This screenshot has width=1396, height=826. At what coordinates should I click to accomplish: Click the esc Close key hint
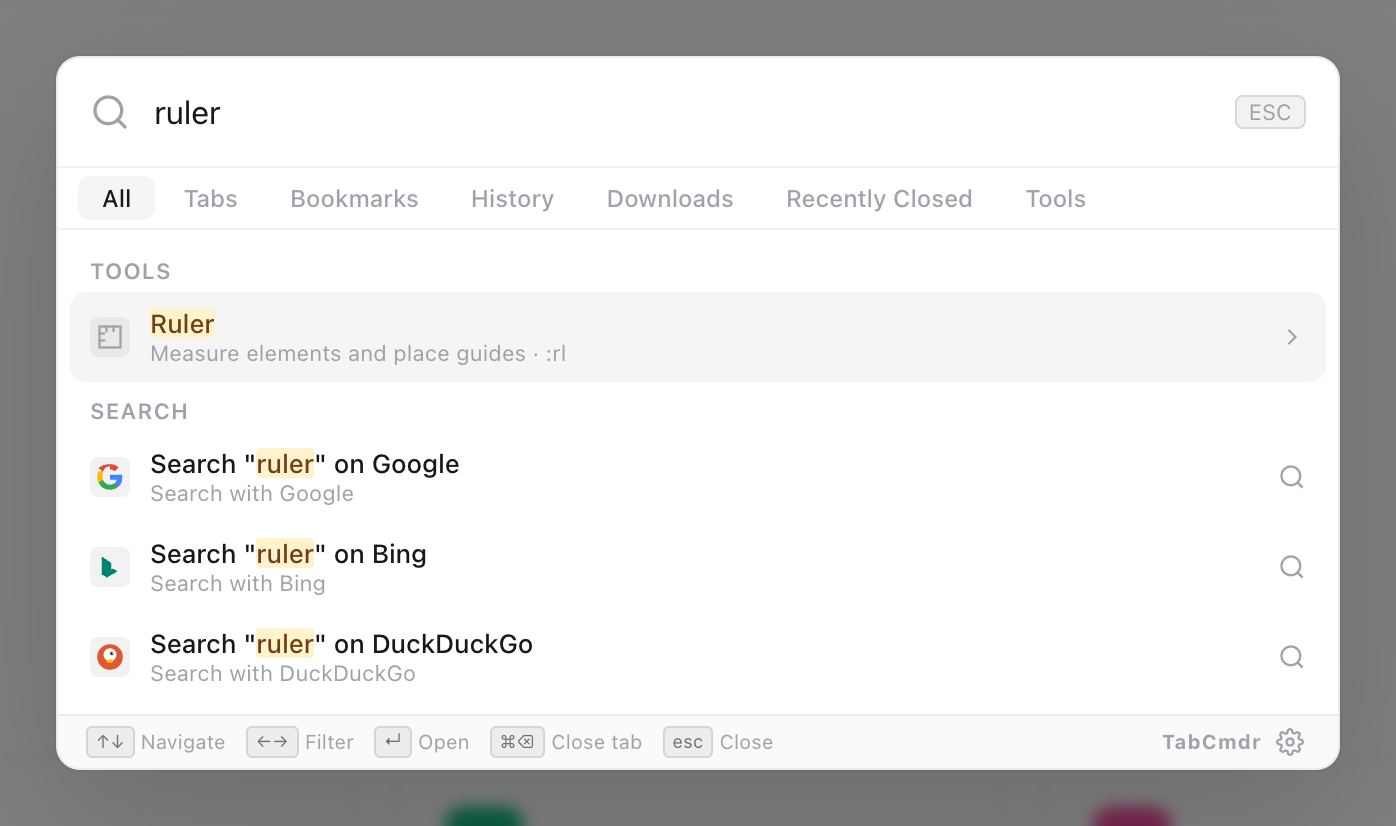tap(688, 742)
